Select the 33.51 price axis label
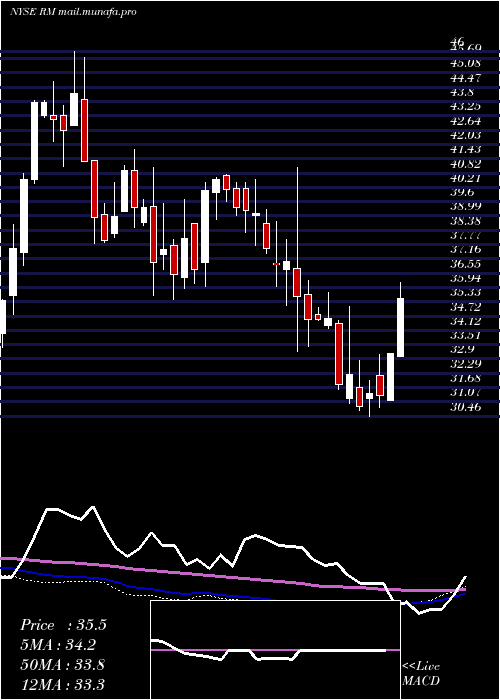The height and width of the screenshot is (700, 500). pos(466,335)
